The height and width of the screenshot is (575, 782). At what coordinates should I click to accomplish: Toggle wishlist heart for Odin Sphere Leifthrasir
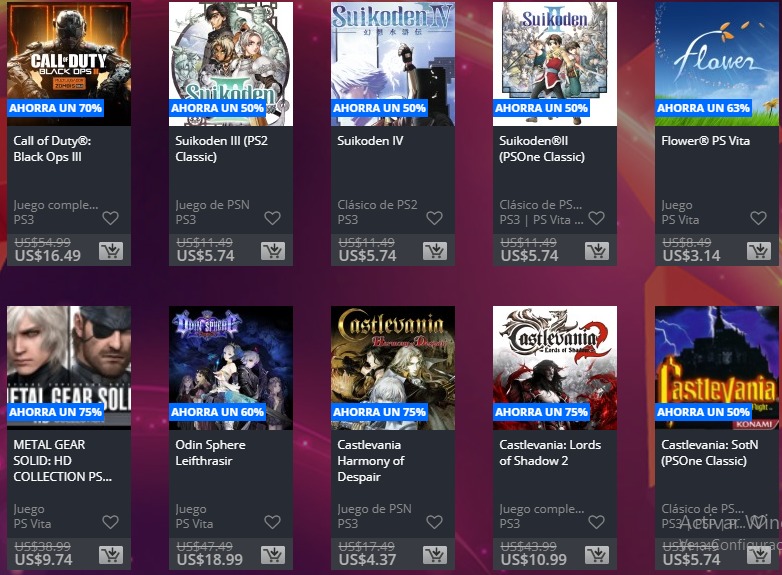[272, 522]
